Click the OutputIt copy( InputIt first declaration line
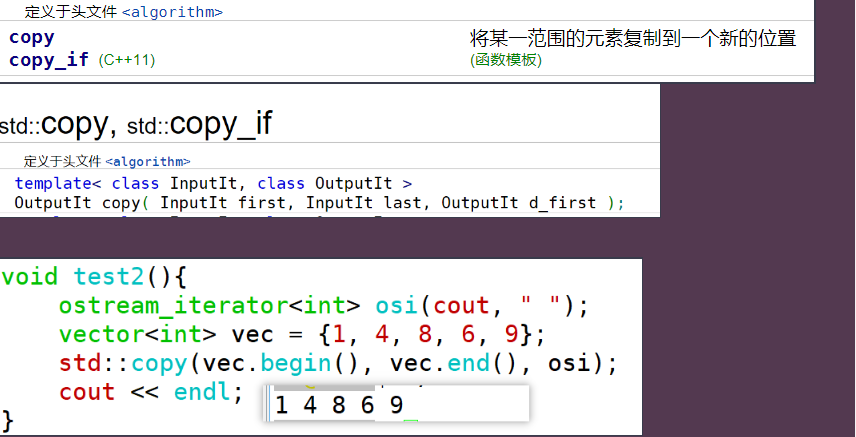The width and height of the screenshot is (856, 437). (319, 203)
